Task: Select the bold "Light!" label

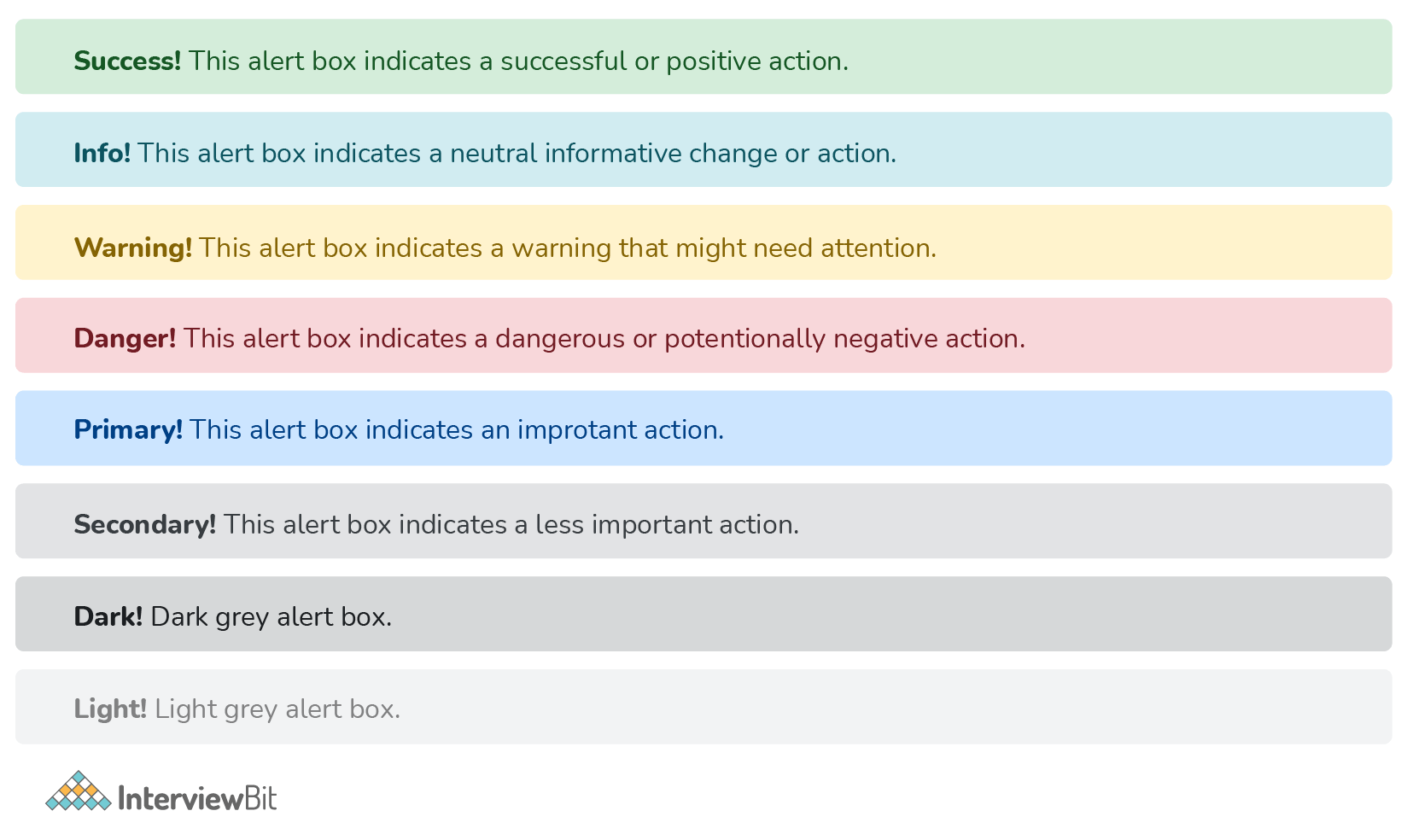Action: click(x=110, y=709)
